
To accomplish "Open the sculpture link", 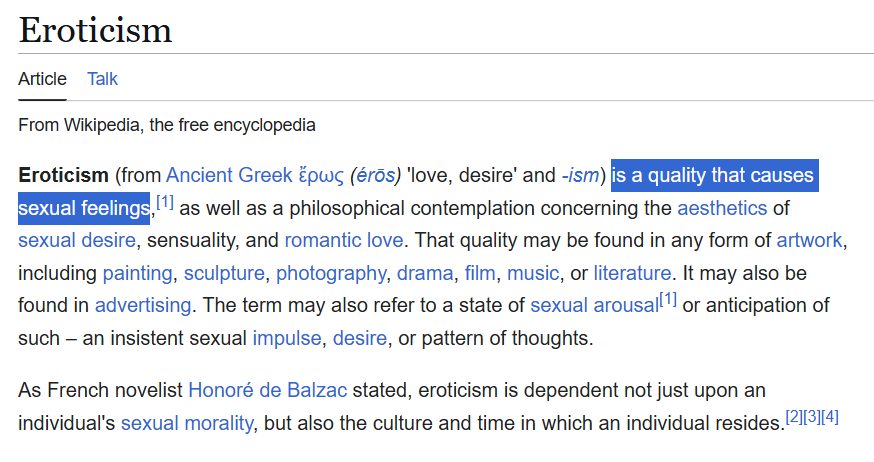I will click(224, 274).
